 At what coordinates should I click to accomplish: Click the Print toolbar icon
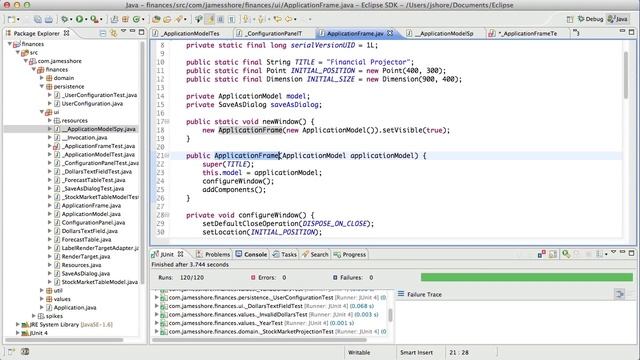[x=49, y=19]
